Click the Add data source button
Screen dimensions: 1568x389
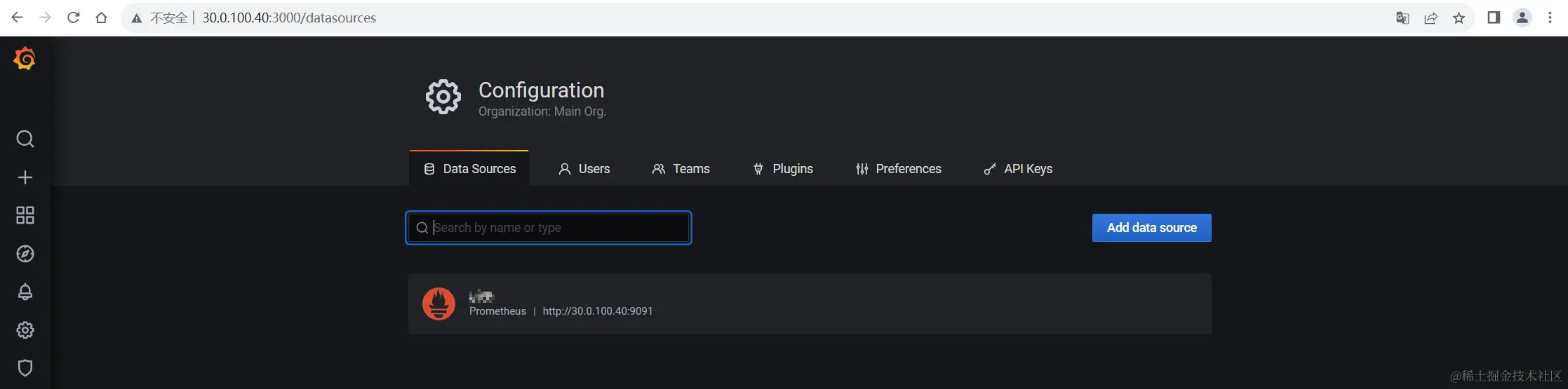click(1152, 228)
